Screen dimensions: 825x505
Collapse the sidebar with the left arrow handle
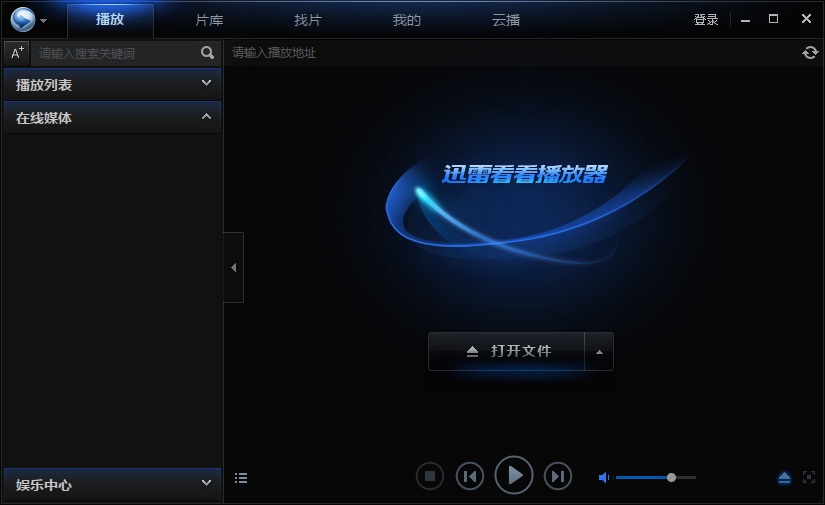(234, 267)
